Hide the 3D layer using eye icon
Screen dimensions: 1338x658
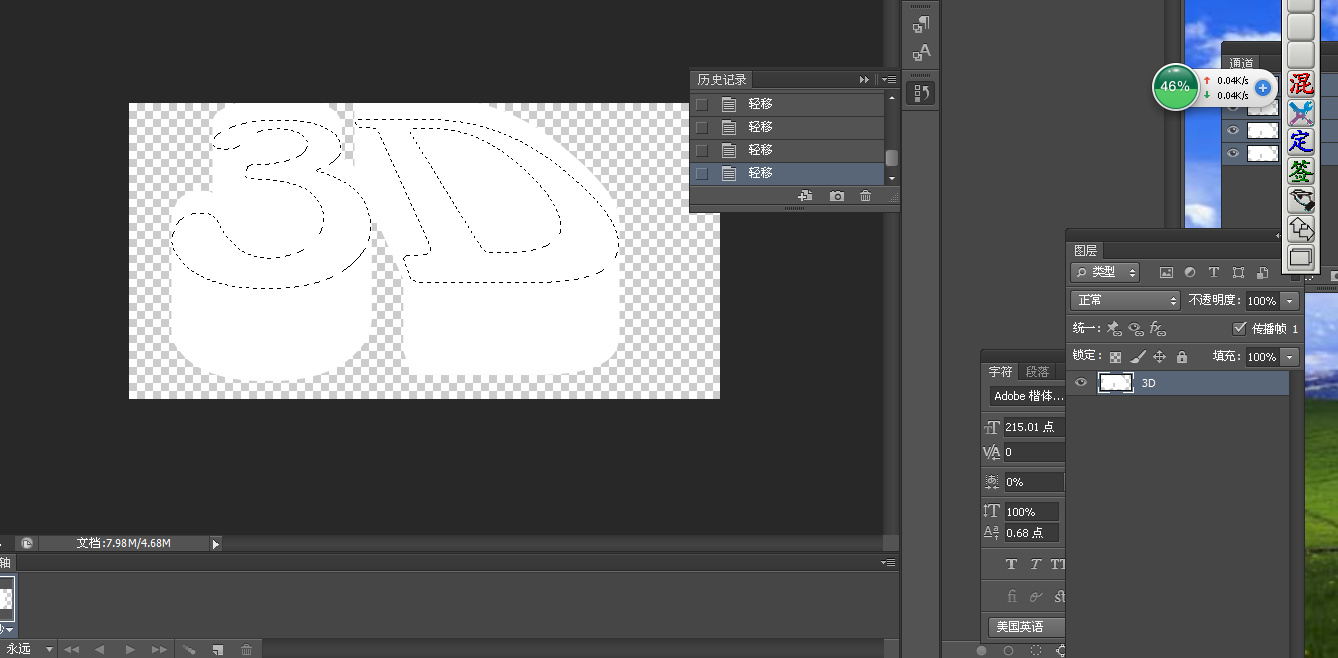(1080, 382)
